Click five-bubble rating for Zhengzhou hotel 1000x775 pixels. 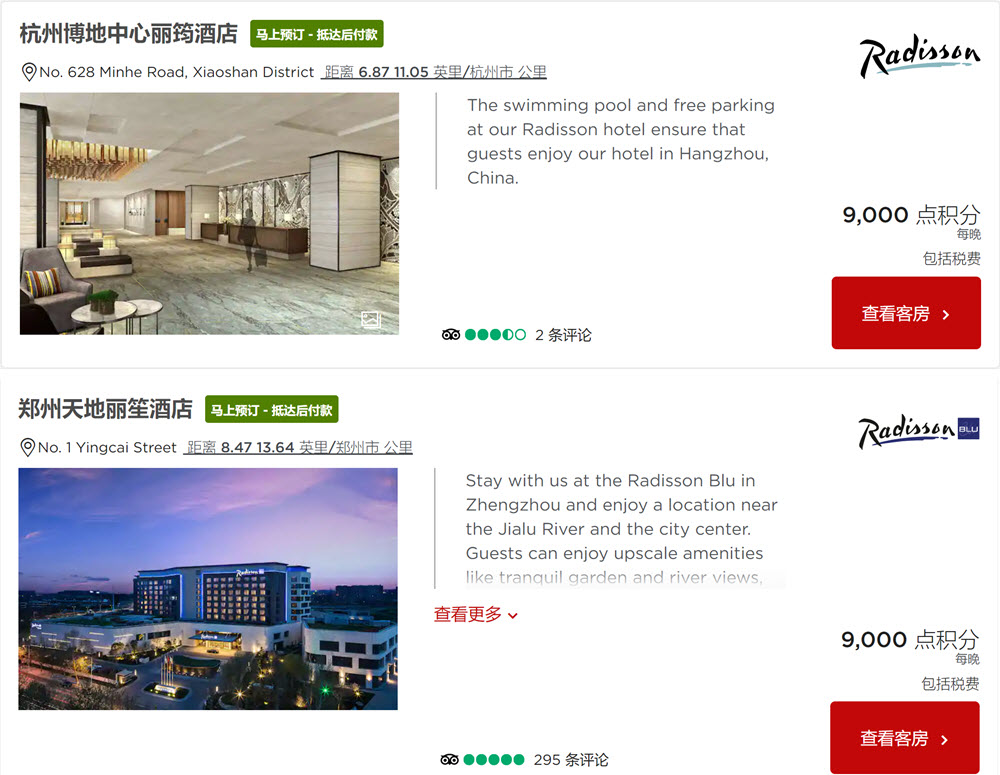click(x=494, y=760)
